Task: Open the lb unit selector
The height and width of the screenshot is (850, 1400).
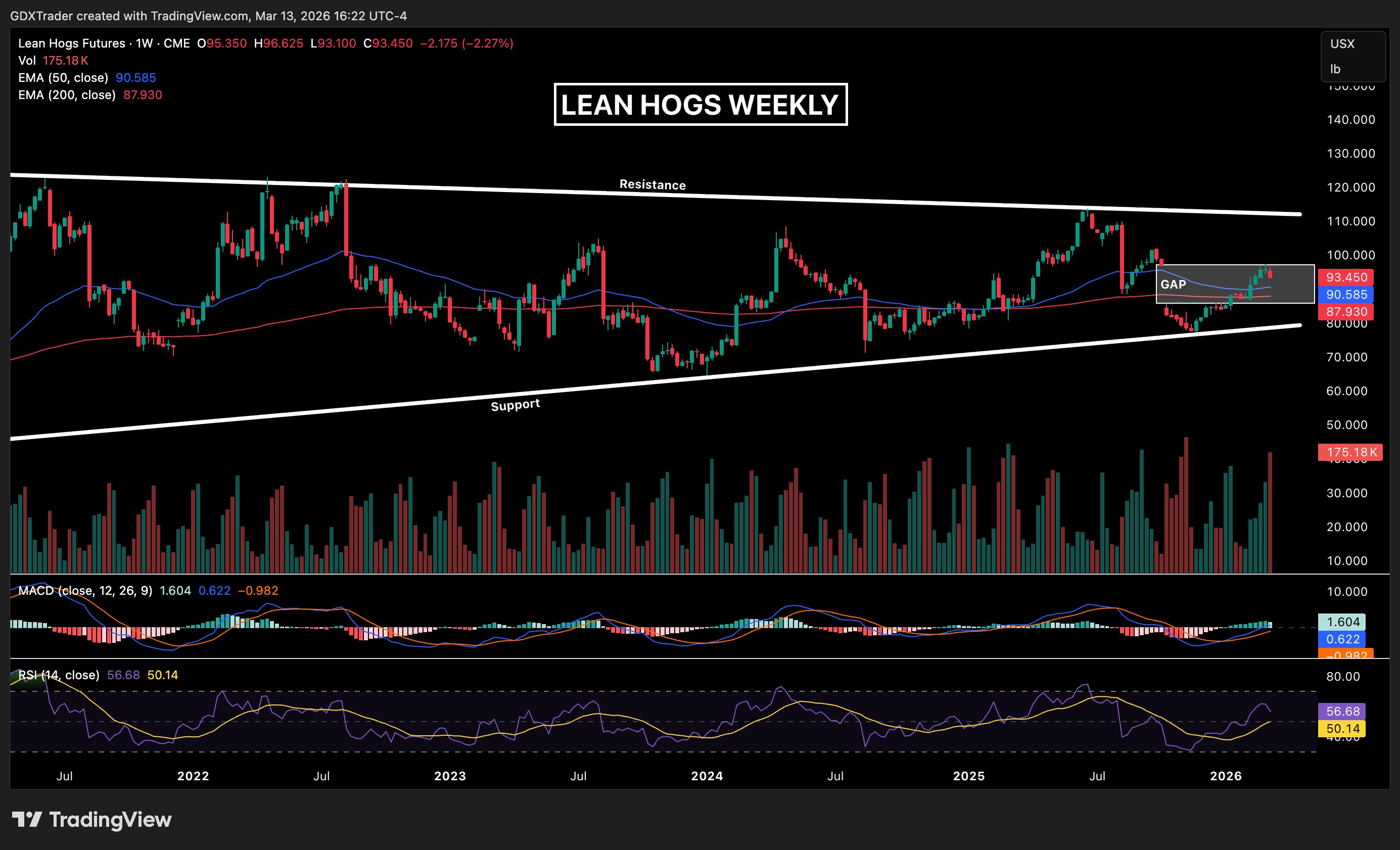Action: click(1335, 69)
